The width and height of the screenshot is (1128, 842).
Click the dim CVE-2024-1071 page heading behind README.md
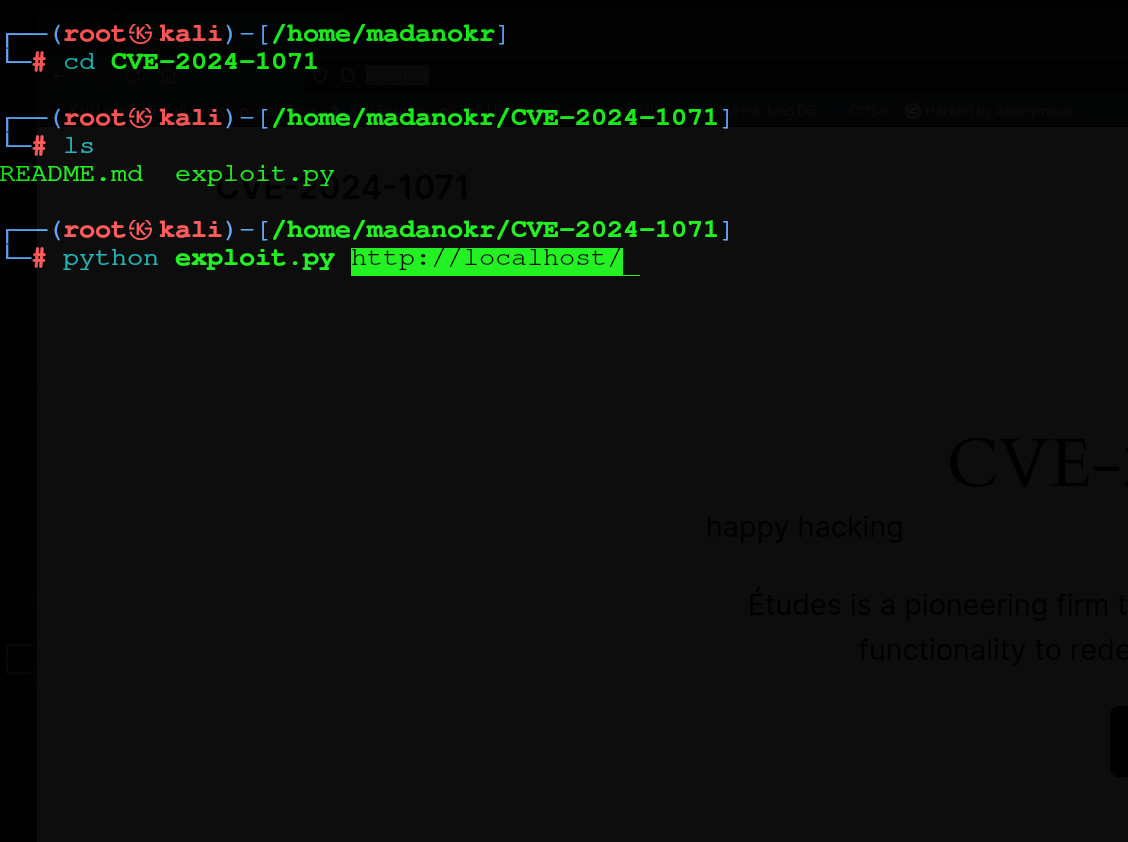[342, 189]
